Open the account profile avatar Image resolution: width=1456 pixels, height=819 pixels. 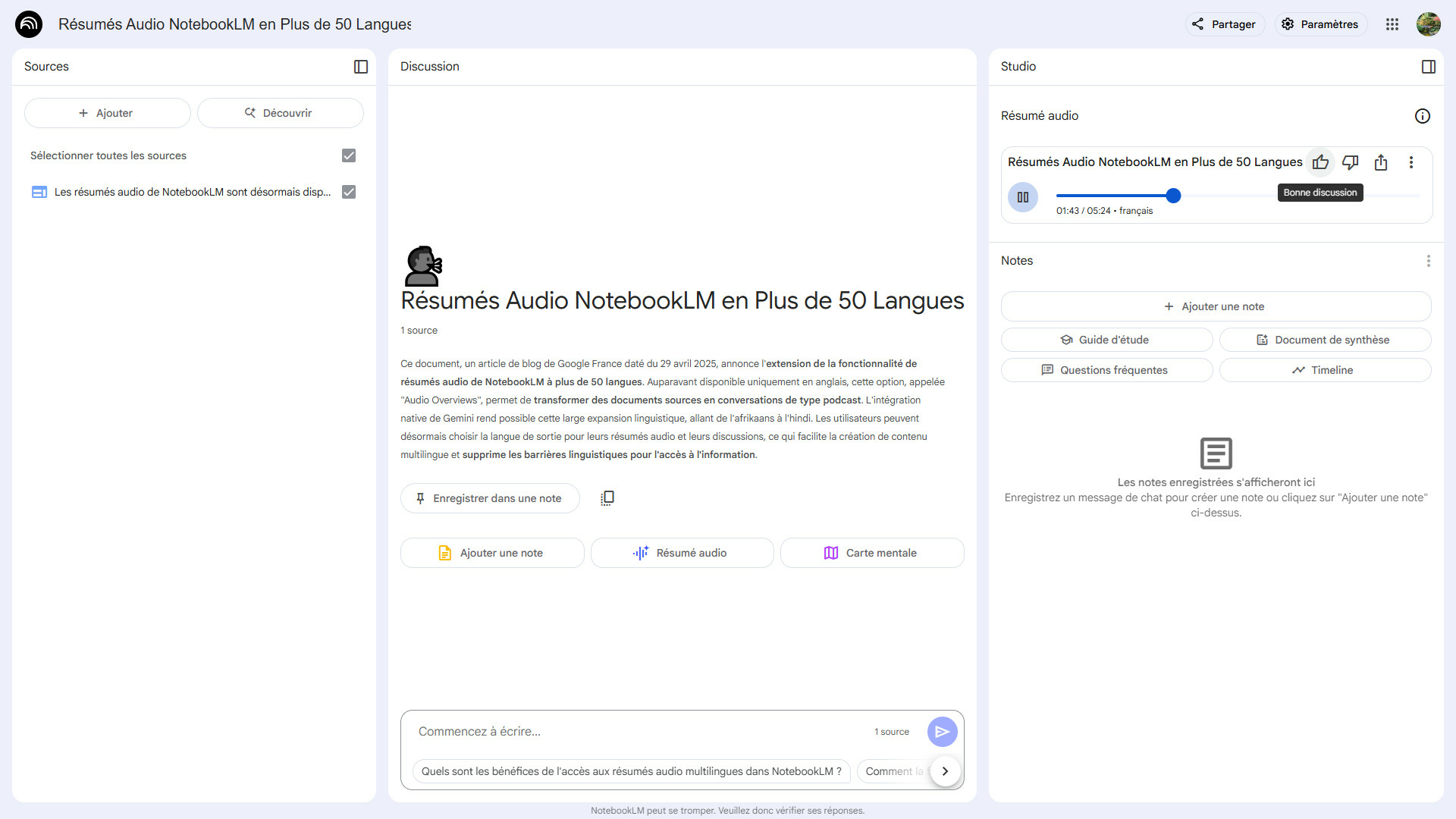click(x=1429, y=24)
